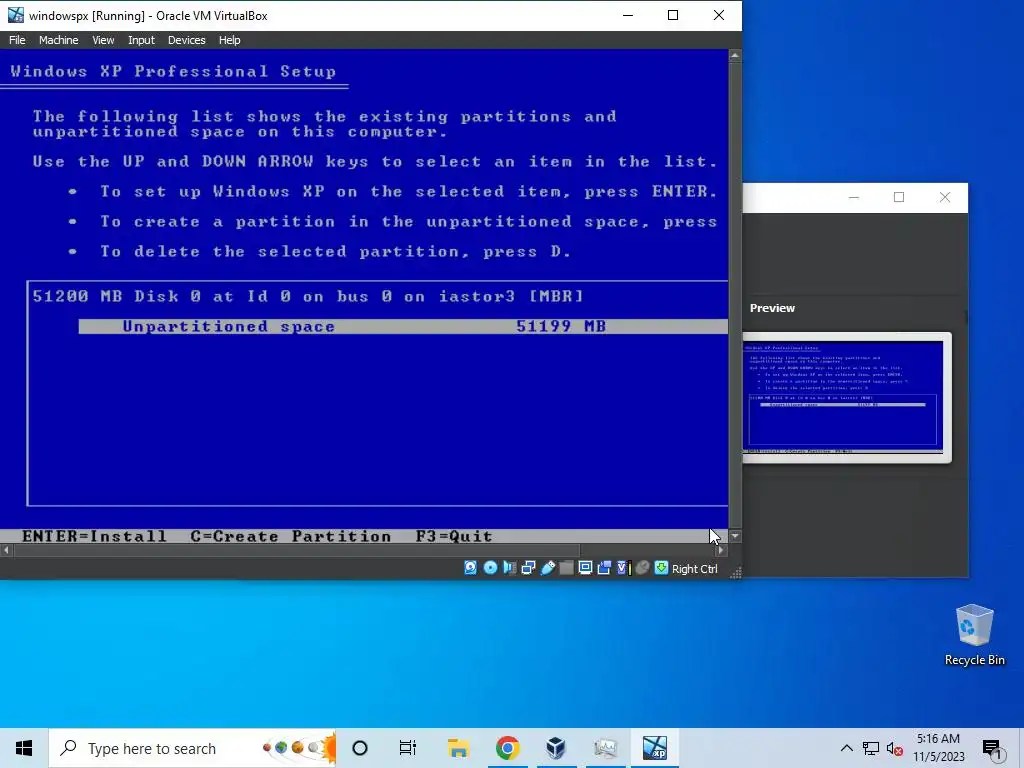
Task: Click the Preview label in the background window
Action: tap(772, 308)
